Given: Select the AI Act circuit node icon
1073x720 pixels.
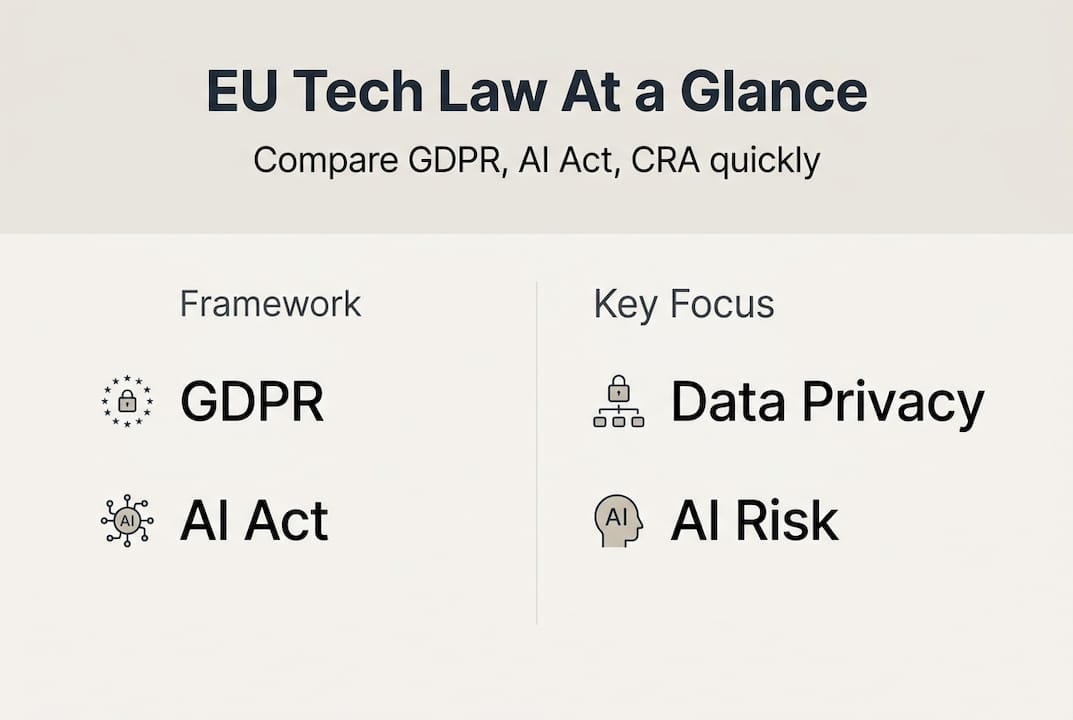Looking at the screenshot, I should [x=127, y=520].
